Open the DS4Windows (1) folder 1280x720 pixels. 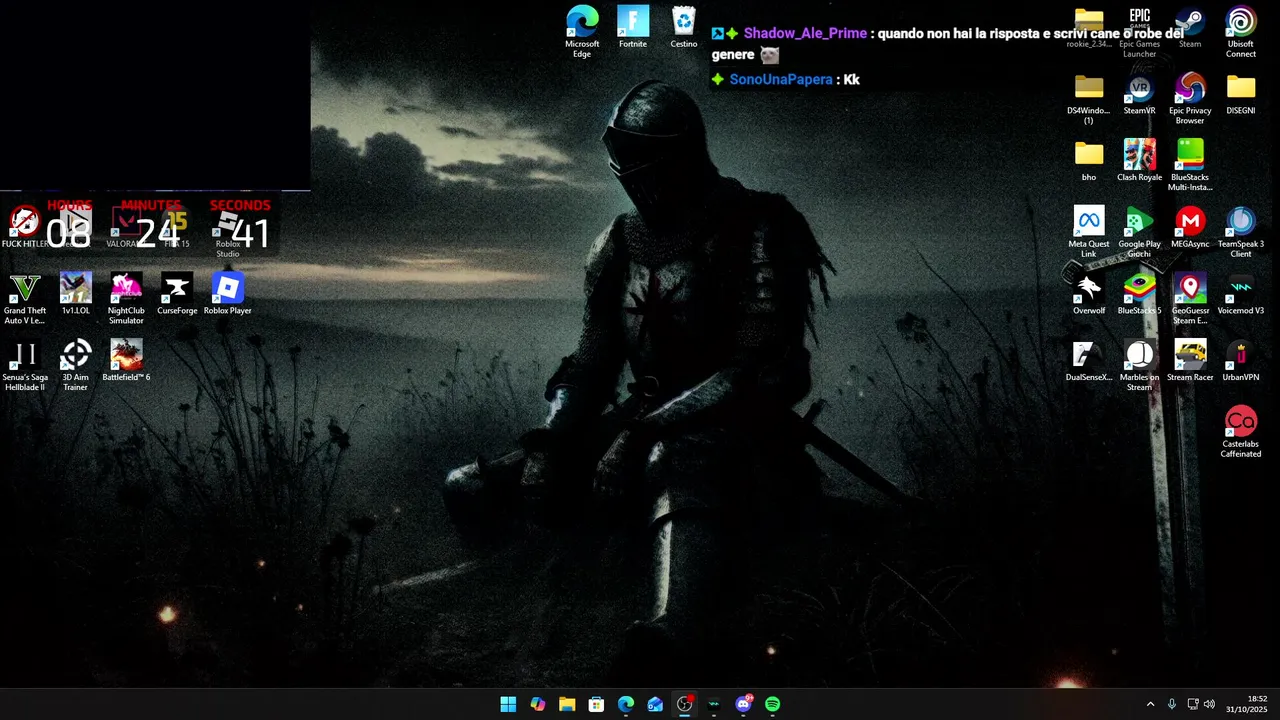click(1088, 98)
